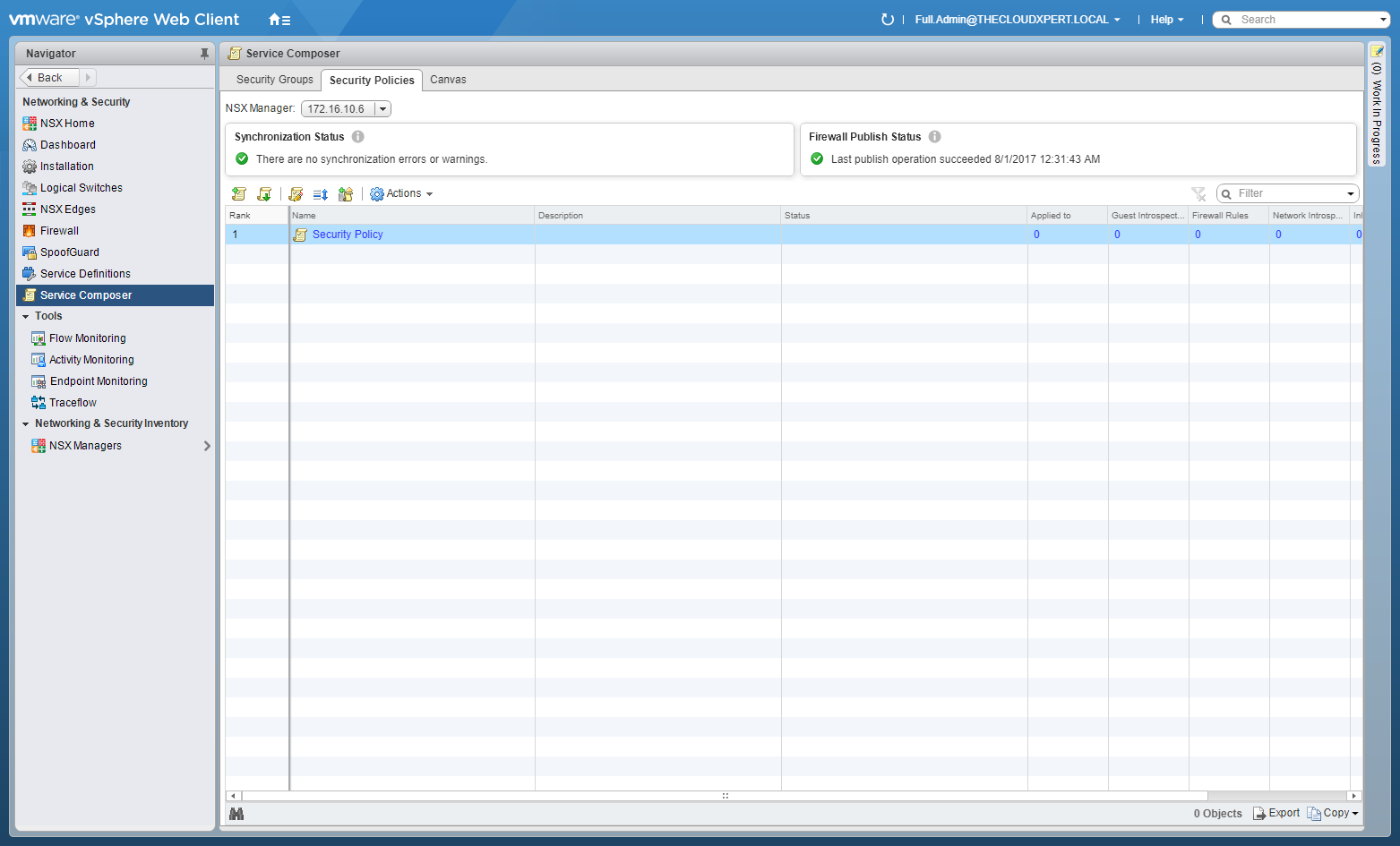Click the Export button
1400x846 pixels.
(1276, 814)
